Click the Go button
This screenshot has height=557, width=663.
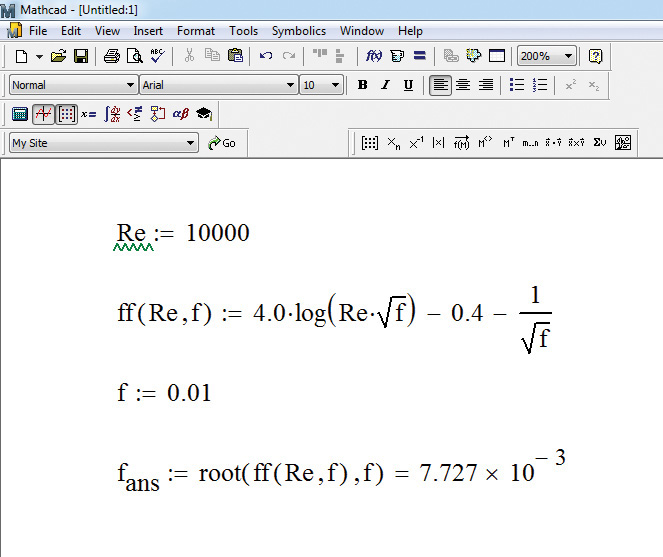(x=222, y=143)
